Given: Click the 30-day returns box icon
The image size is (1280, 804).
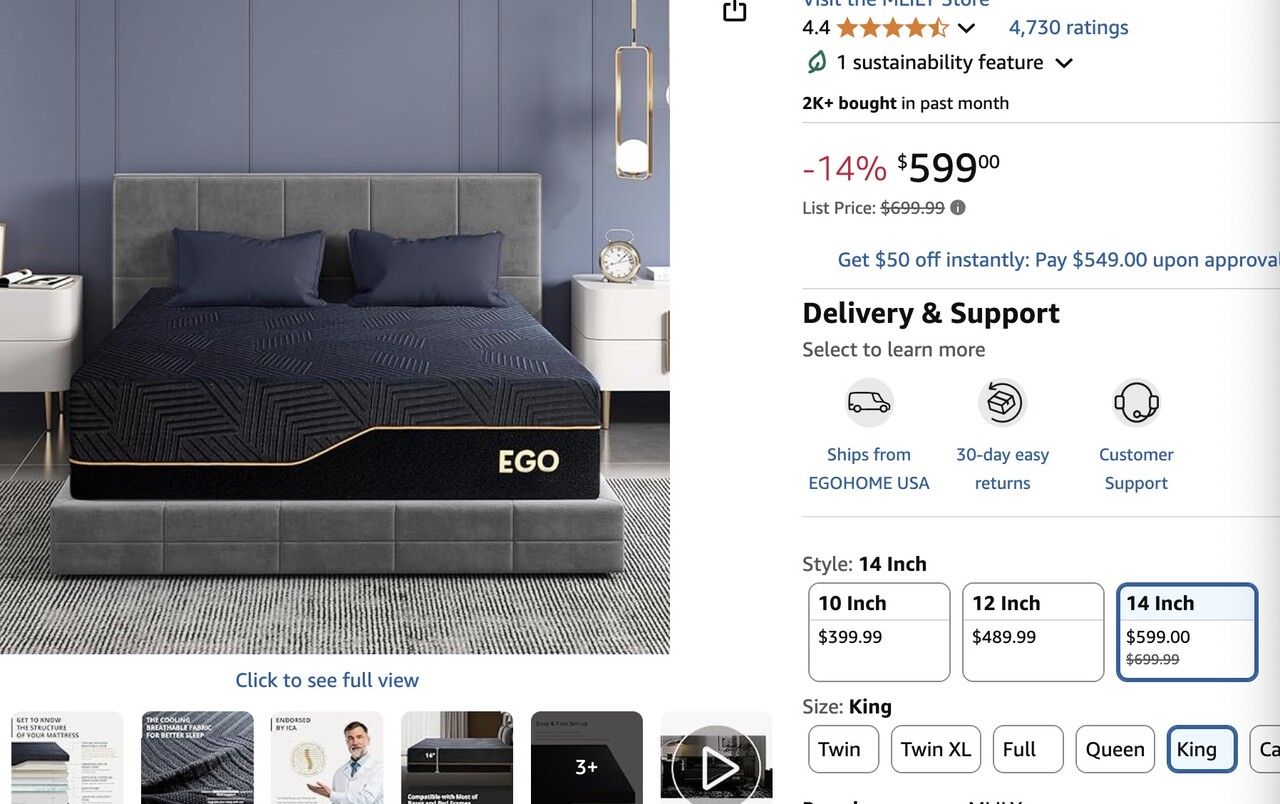Looking at the screenshot, I should 1002,403.
